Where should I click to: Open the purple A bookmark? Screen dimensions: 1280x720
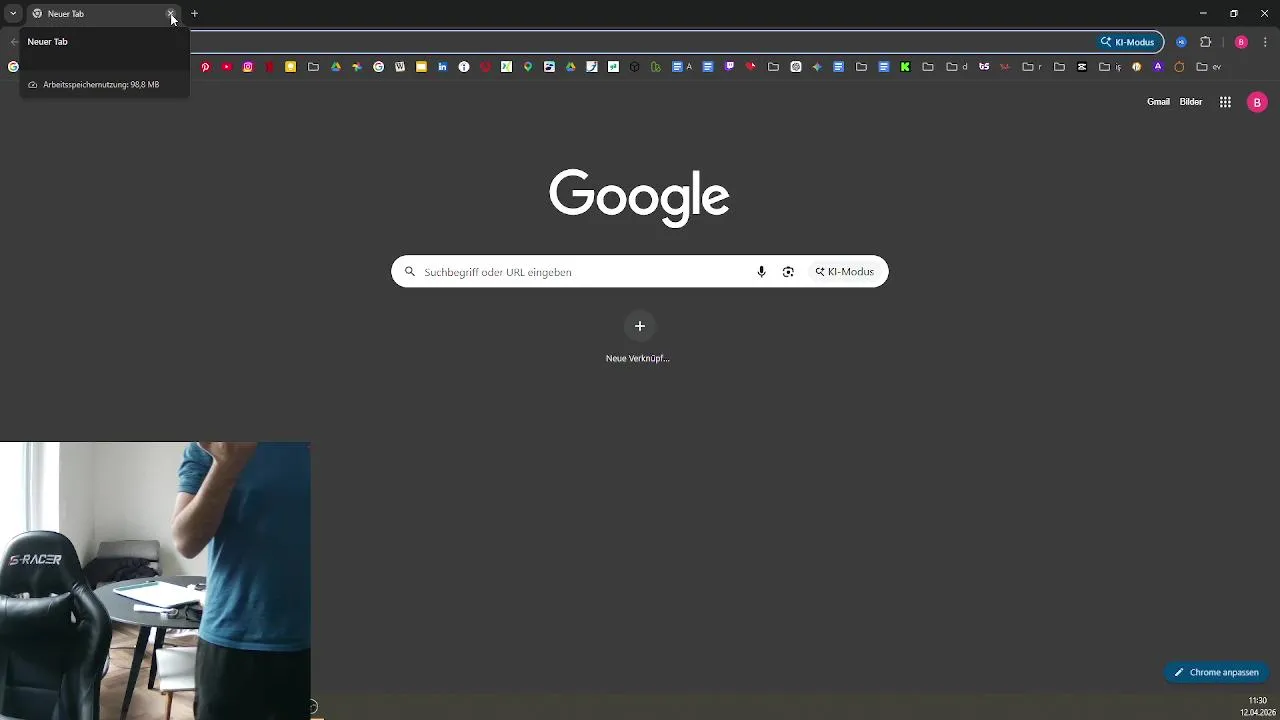pyautogui.click(x=1158, y=67)
